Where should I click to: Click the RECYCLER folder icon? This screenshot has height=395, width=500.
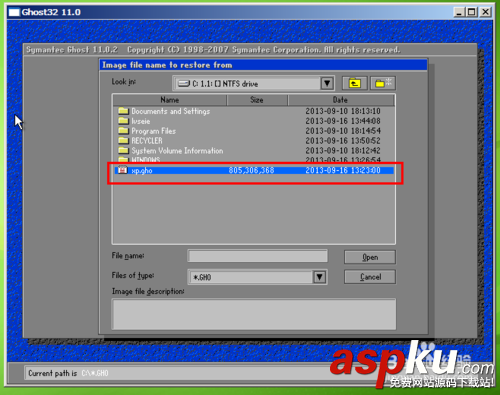click(x=123, y=140)
